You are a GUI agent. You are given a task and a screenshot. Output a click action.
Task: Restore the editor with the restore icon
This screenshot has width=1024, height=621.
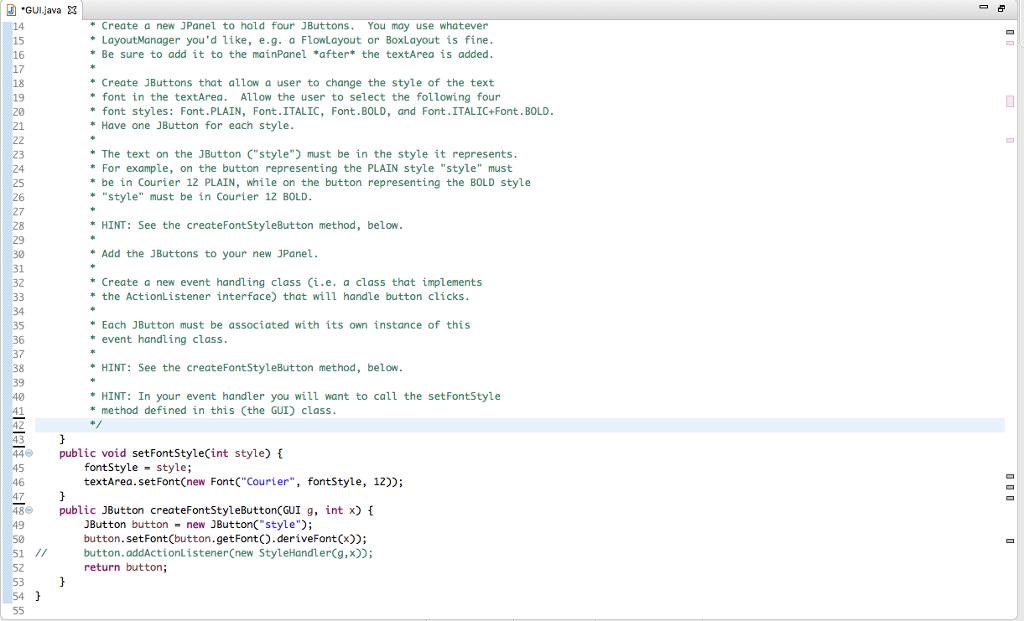pos(1003,8)
